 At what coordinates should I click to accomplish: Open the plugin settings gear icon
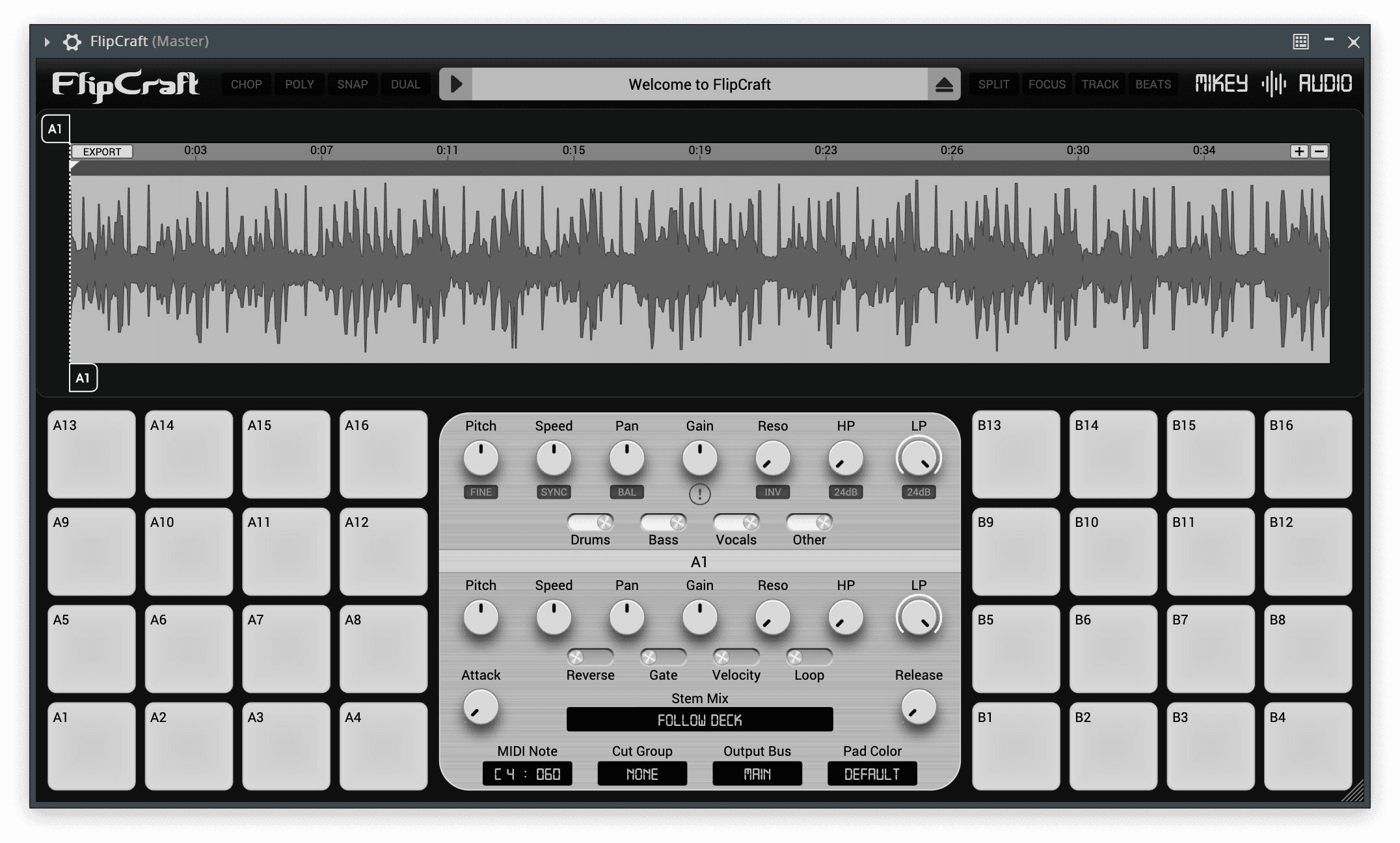72,42
